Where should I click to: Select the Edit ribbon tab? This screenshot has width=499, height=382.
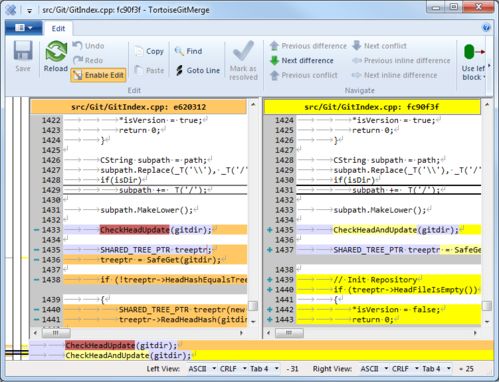58,29
